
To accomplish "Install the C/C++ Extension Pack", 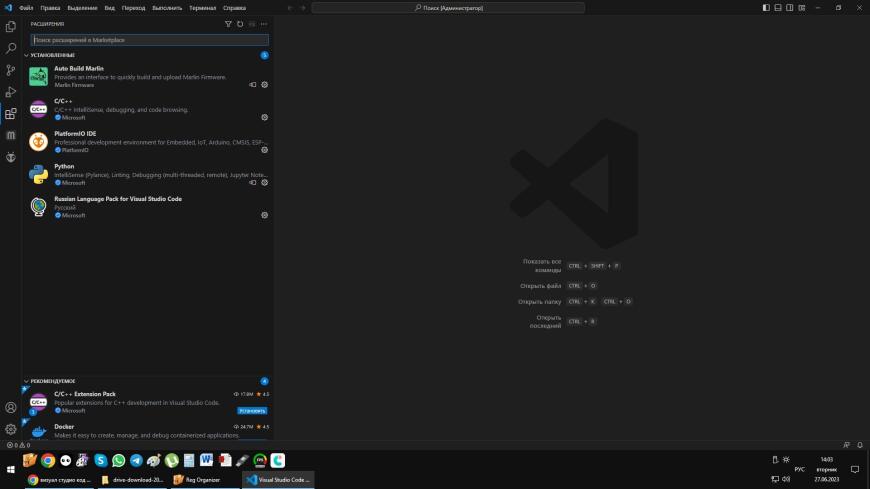I will pyautogui.click(x=252, y=411).
